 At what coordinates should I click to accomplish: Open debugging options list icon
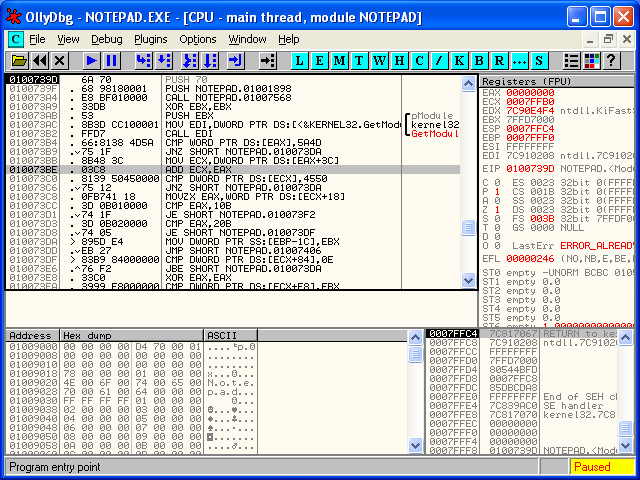(571, 61)
